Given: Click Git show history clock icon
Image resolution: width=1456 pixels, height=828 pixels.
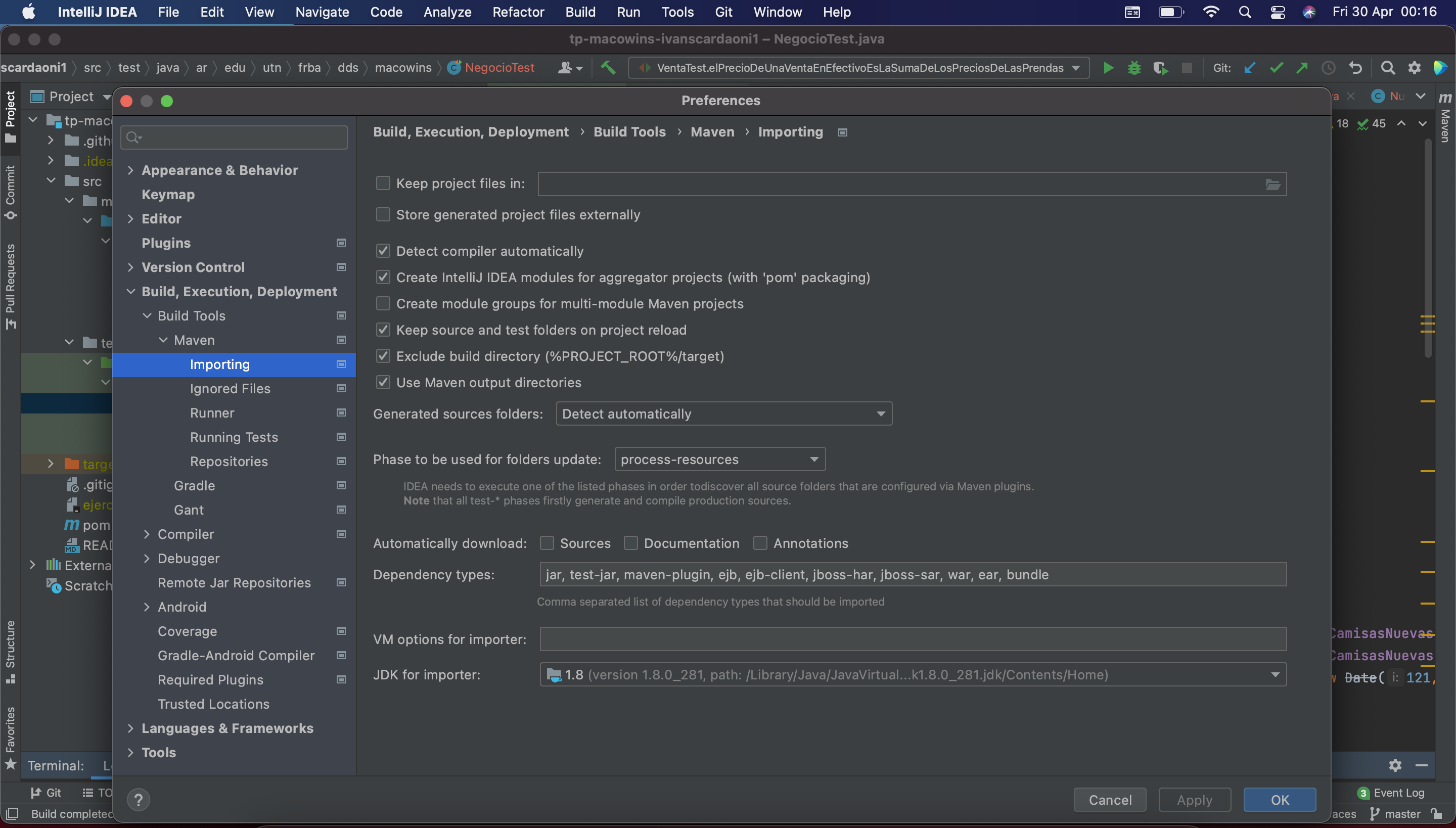Looking at the screenshot, I should (1329, 68).
